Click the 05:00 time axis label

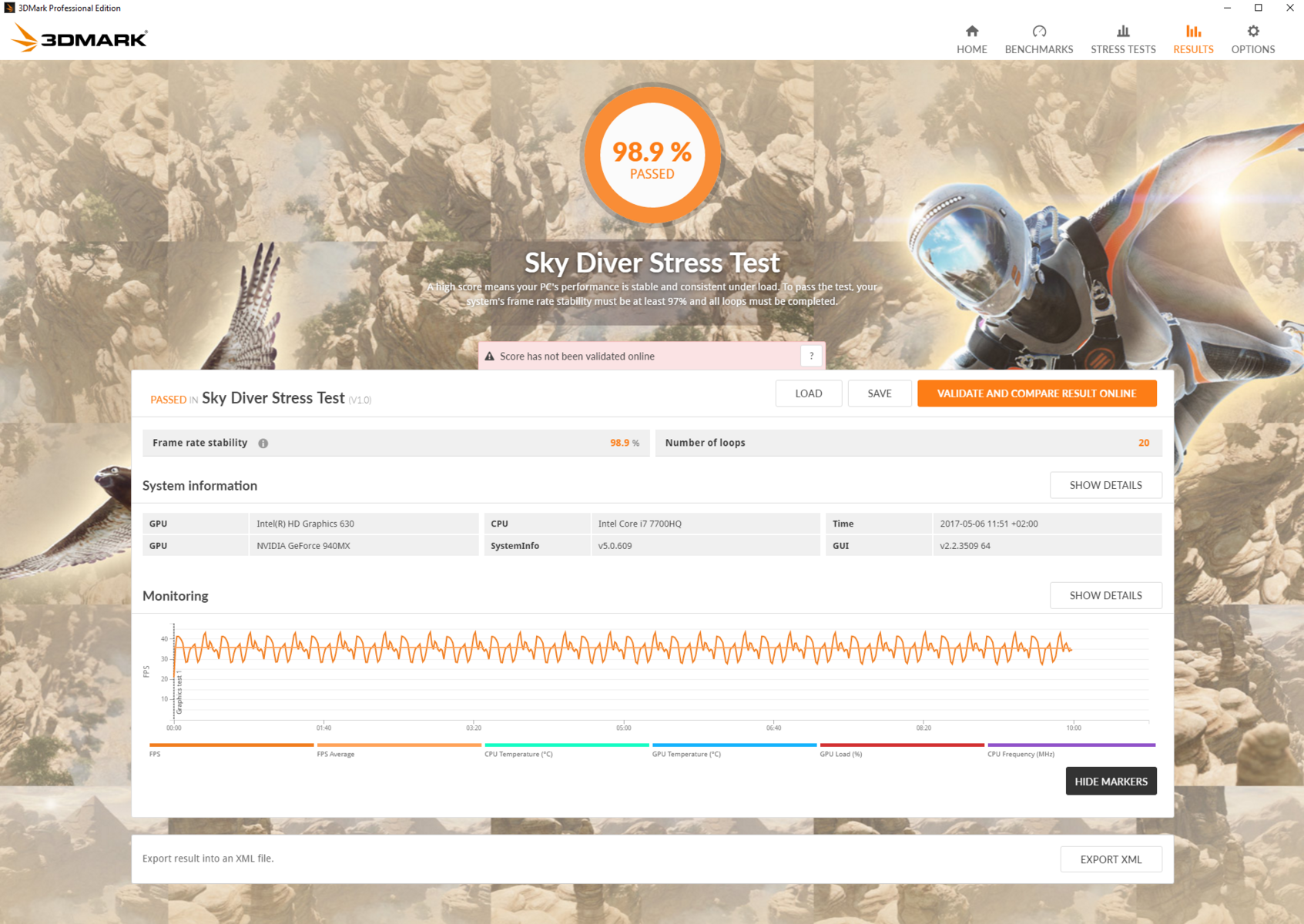pyautogui.click(x=624, y=728)
